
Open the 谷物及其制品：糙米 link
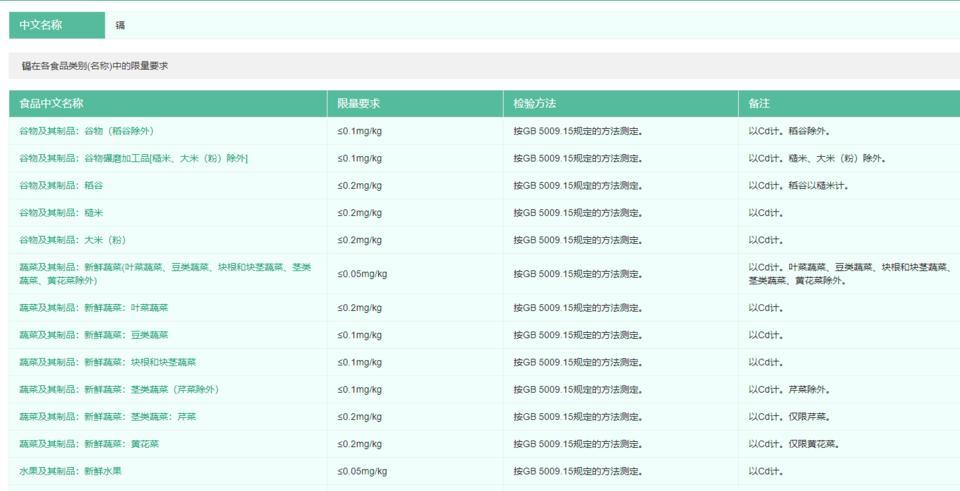coord(61,212)
